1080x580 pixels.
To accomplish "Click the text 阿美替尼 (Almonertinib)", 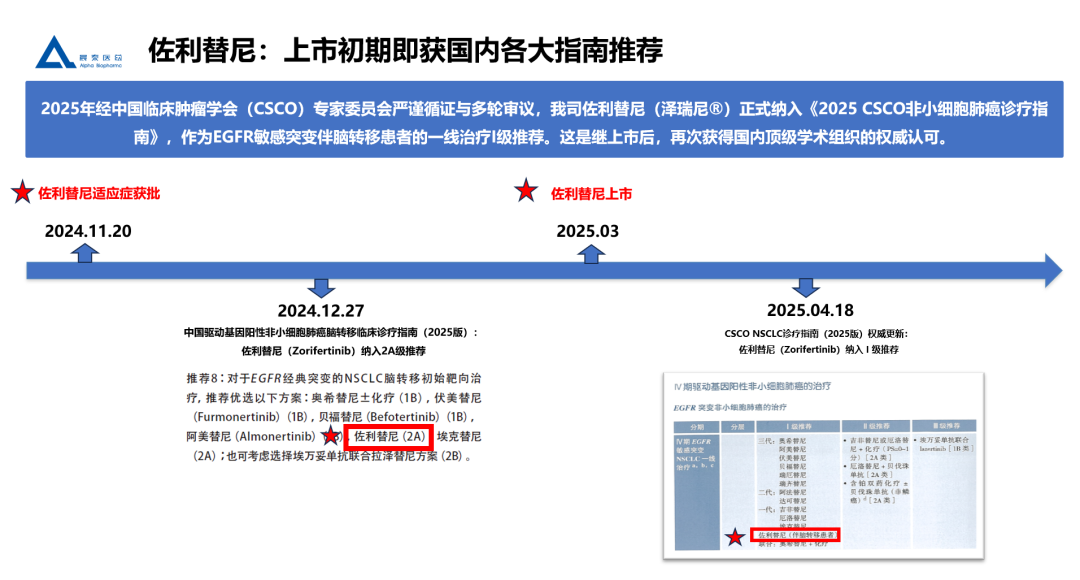I will pos(251,436).
